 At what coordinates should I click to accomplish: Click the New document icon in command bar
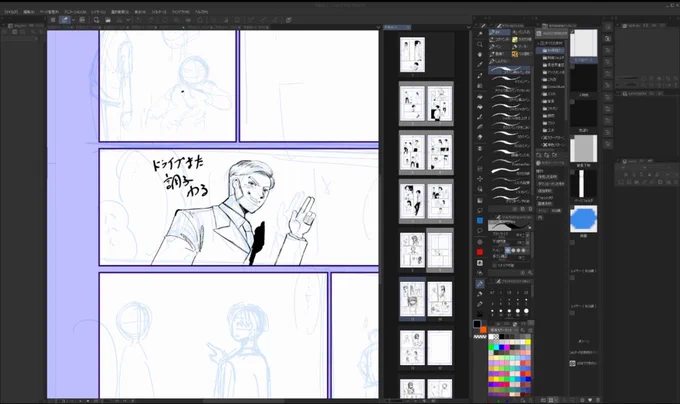(x=96, y=20)
